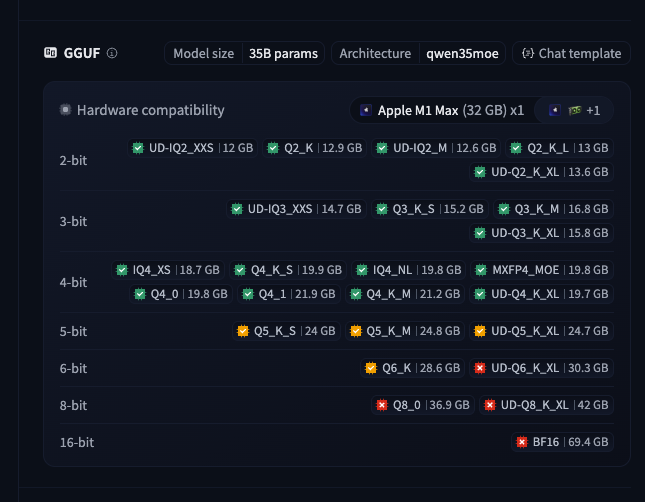Click the +1 additional hardware badge
The image size is (645, 502).
(575, 110)
